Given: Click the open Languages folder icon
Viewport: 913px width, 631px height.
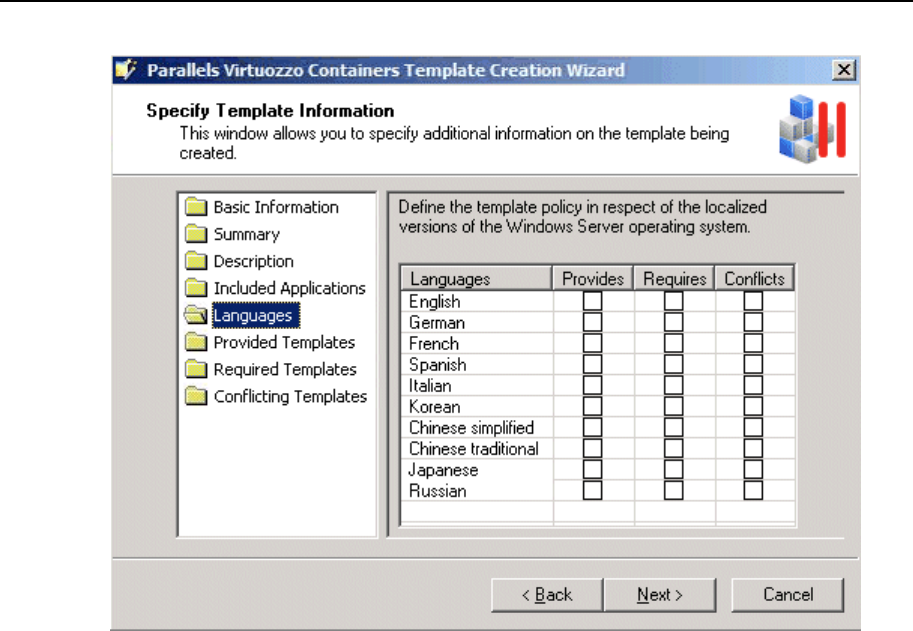Looking at the screenshot, I should pyautogui.click(x=196, y=315).
